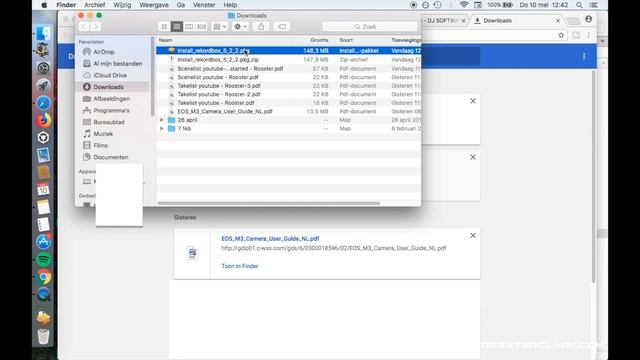Select Takelist youtube - Rooster.pdf

[x=289, y=103]
